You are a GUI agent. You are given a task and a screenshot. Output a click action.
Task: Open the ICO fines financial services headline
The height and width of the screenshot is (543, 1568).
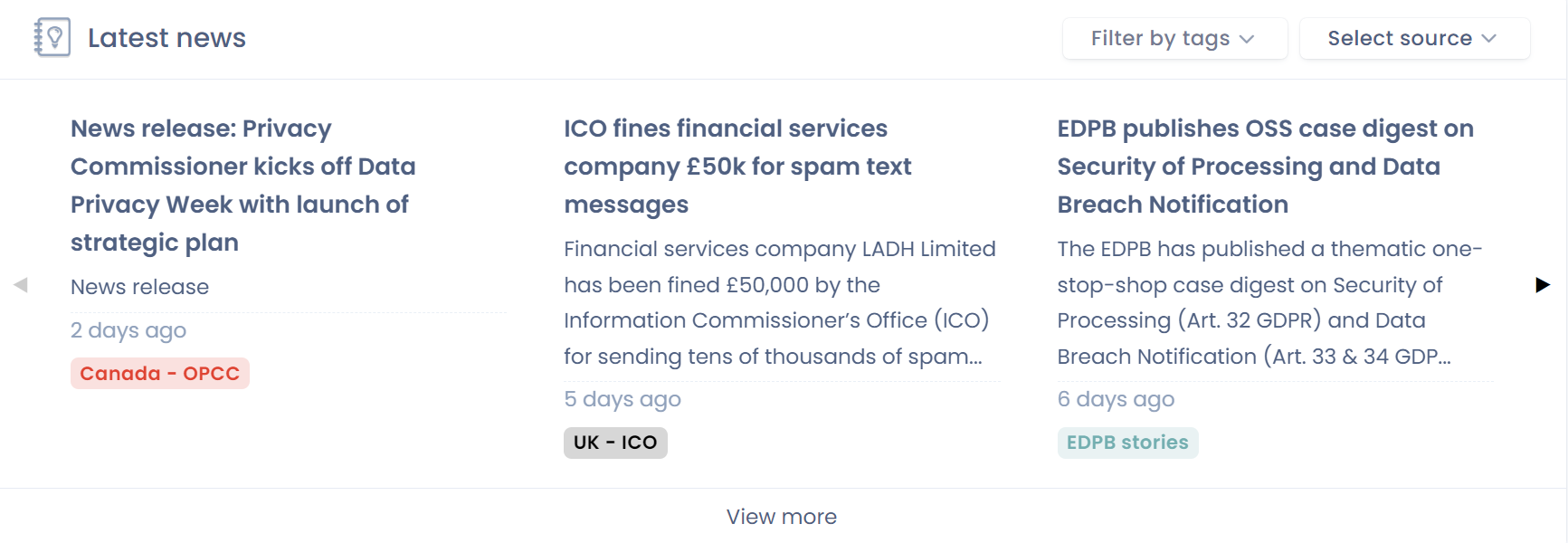tap(736, 167)
